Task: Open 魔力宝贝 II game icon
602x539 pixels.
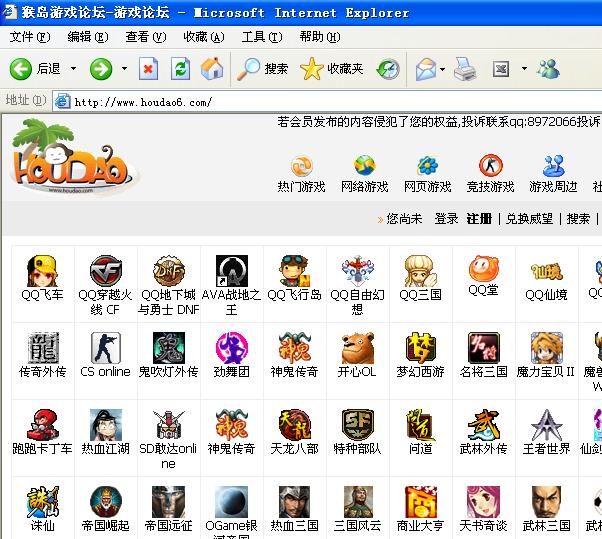Action: point(546,348)
